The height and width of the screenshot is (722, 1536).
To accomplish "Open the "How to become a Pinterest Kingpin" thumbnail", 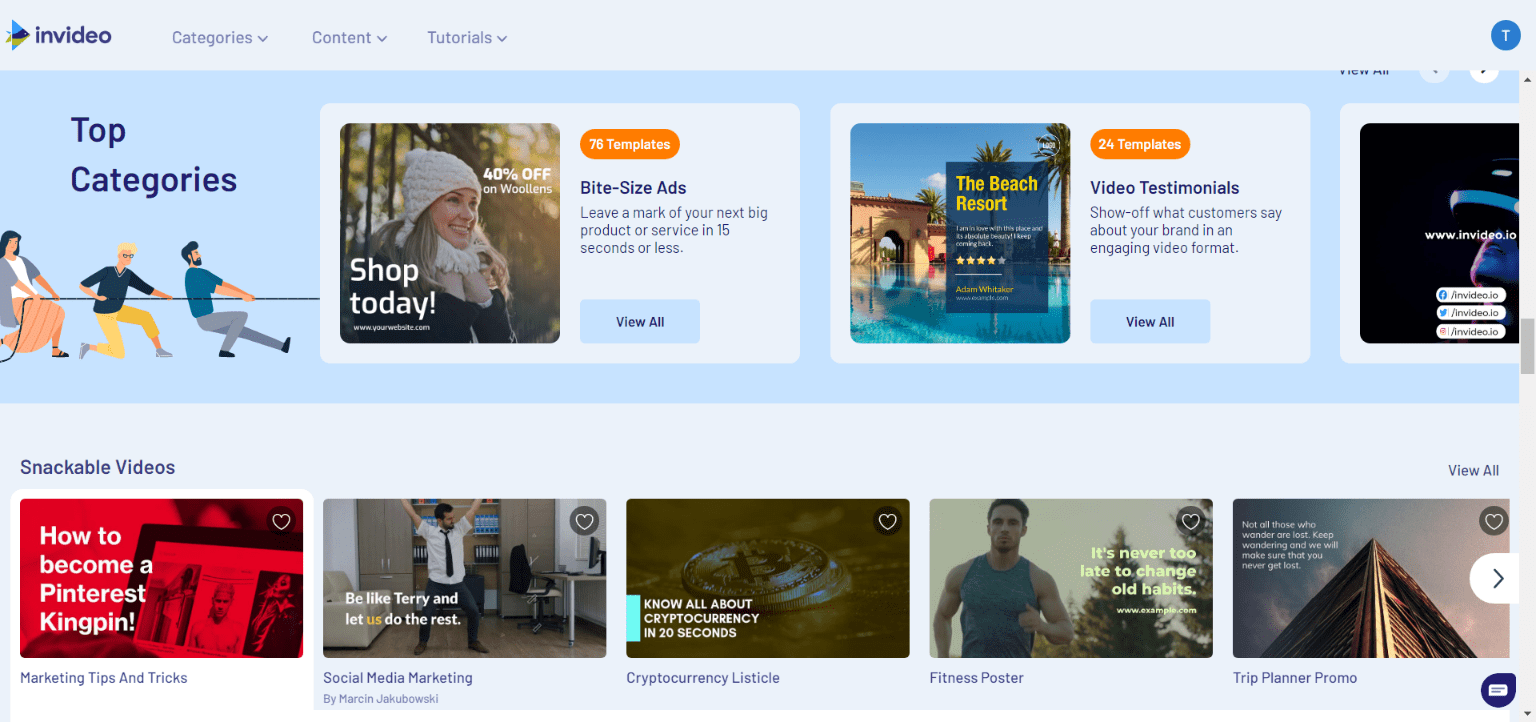I will pyautogui.click(x=161, y=578).
